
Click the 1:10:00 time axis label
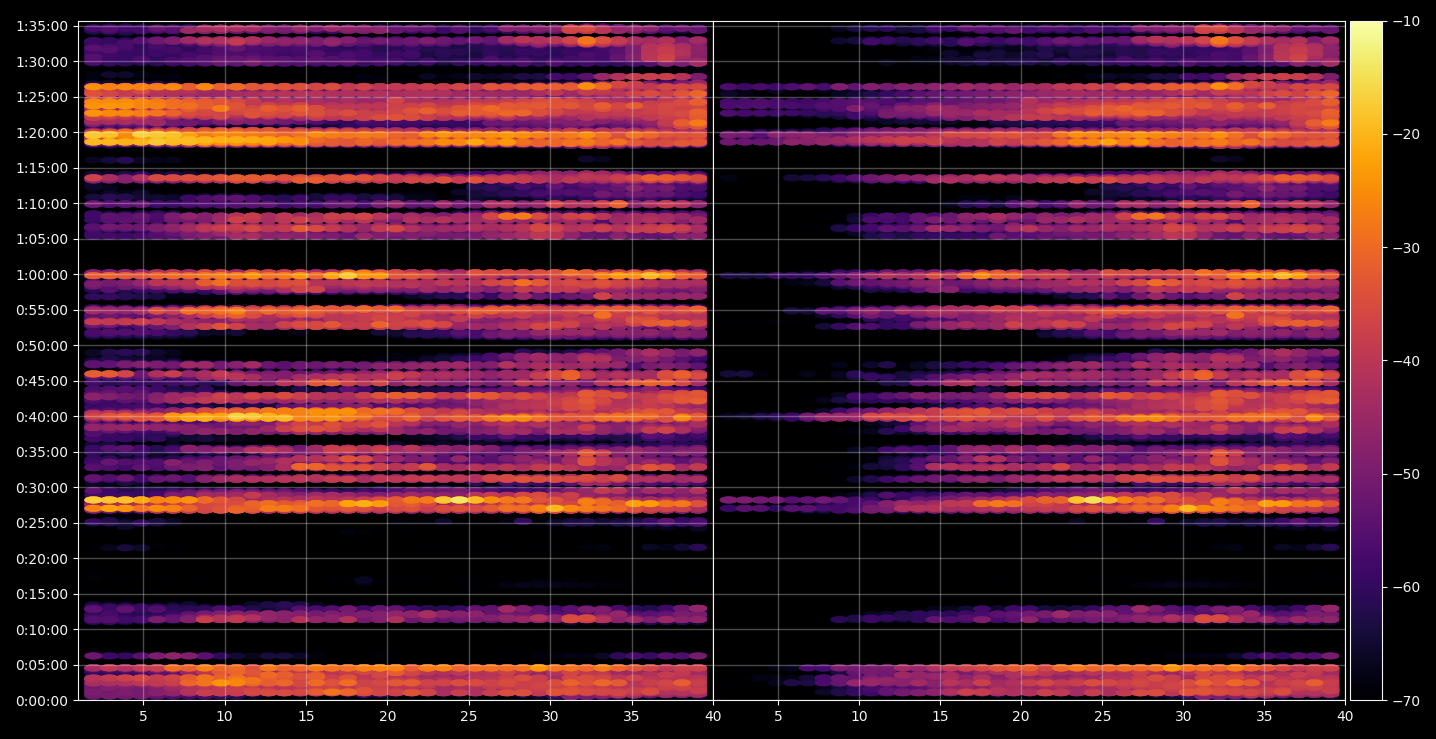pyautogui.click(x=42, y=203)
